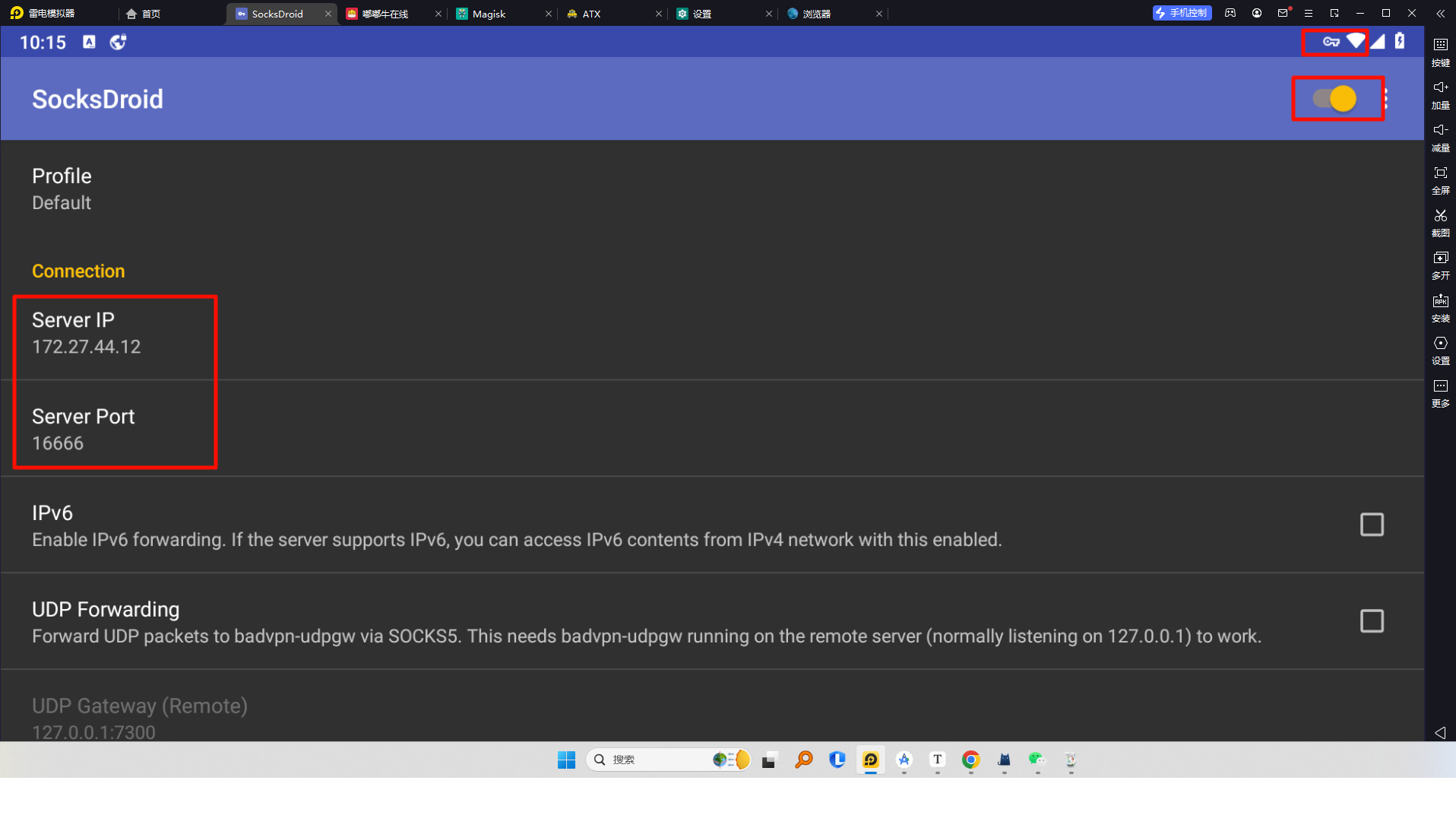Screen dimensions: 1456x828
Task: Click the volume up (加量) icon
Action: click(x=1440, y=93)
